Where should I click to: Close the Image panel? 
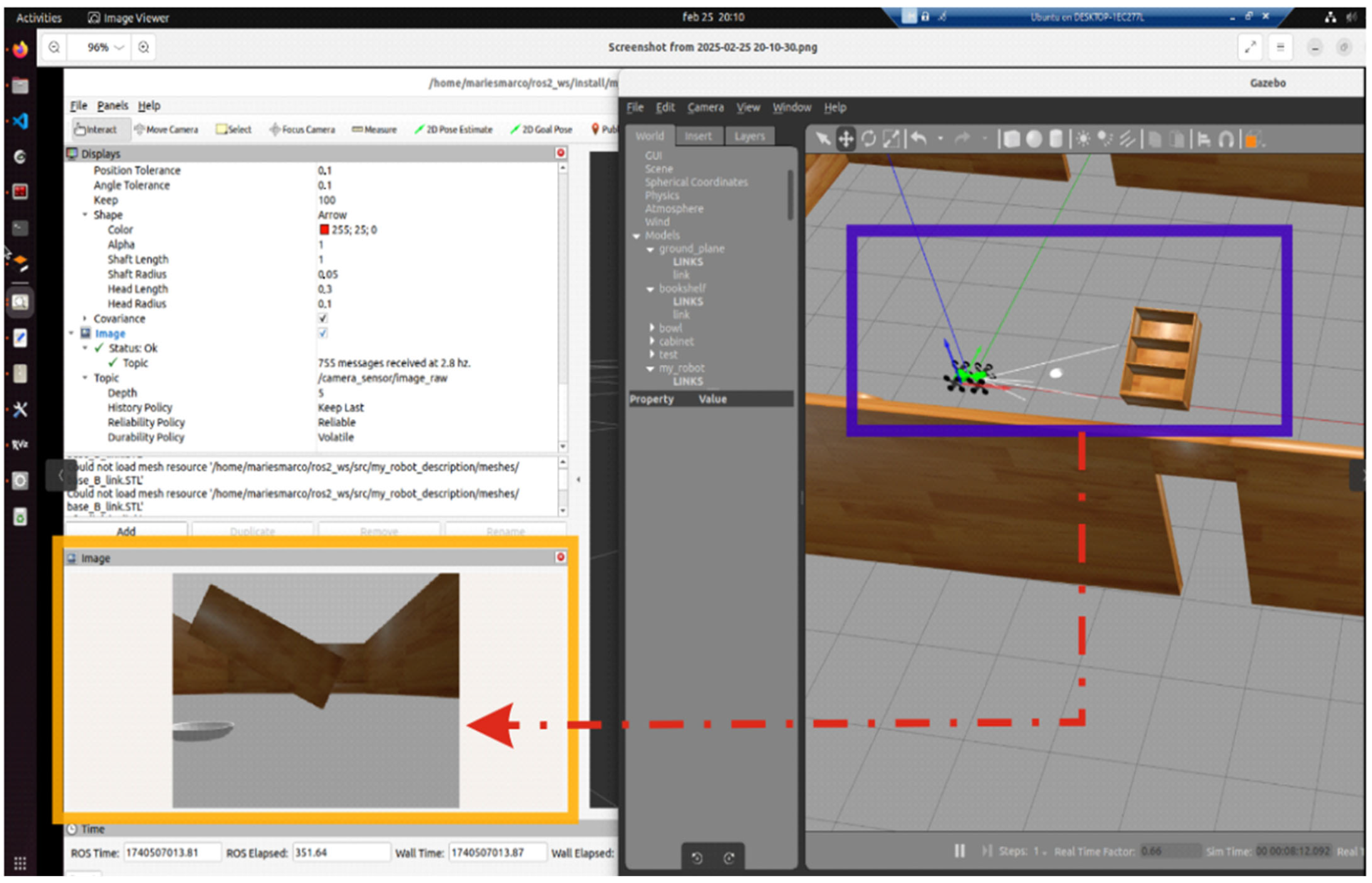(560, 557)
